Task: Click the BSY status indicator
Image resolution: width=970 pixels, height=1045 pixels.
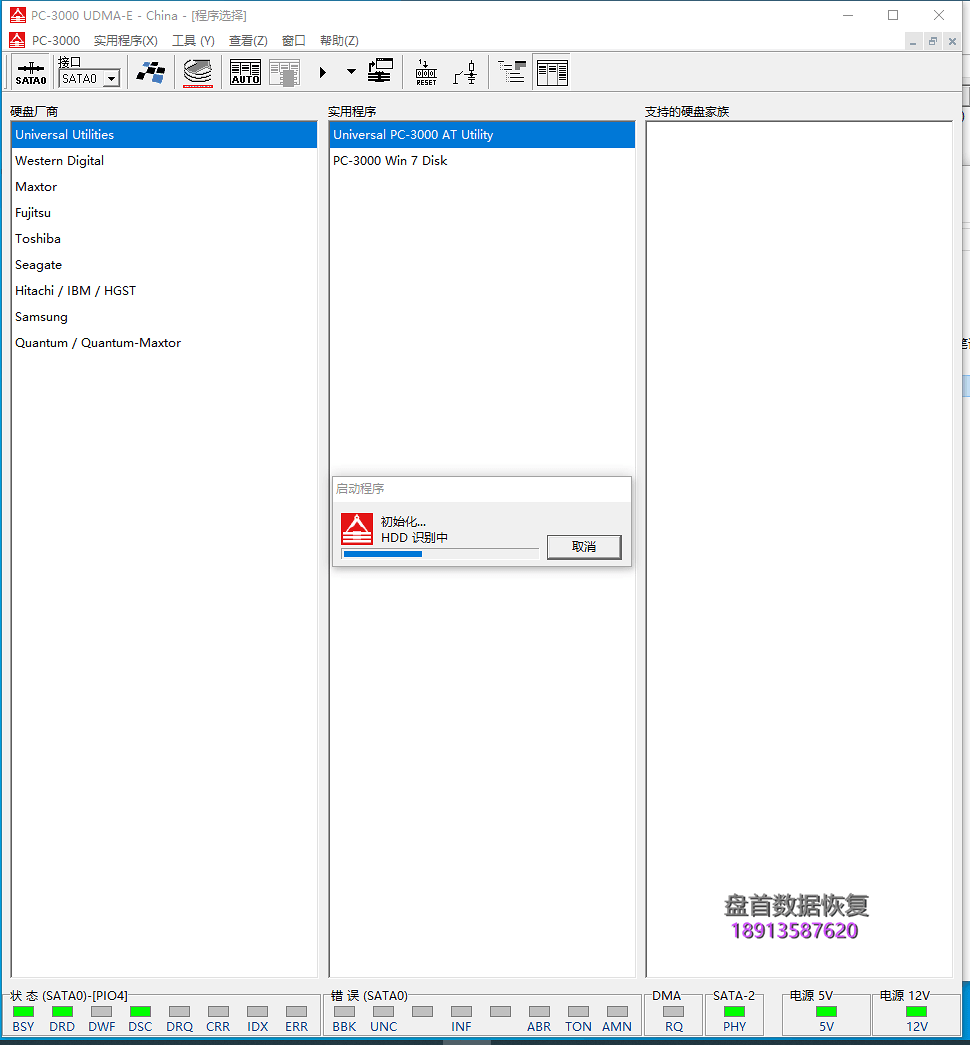Action: (x=23, y=1012)
